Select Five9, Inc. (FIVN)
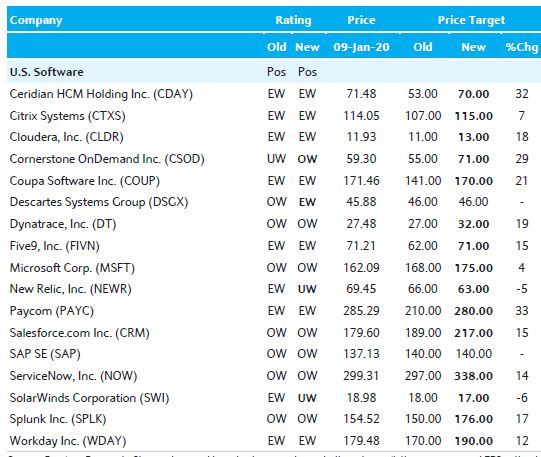The image size is (541, 457). (x=55, y=246)
